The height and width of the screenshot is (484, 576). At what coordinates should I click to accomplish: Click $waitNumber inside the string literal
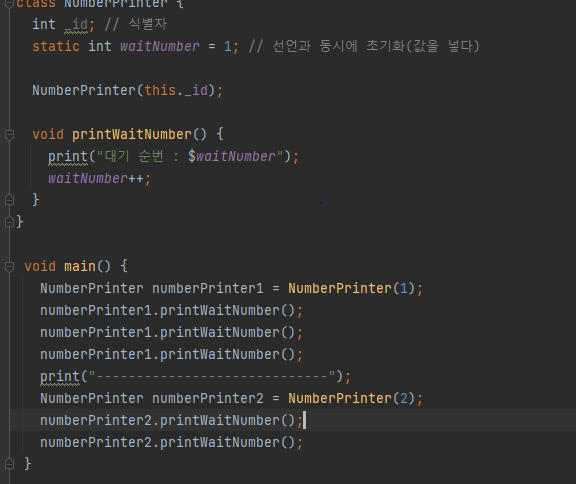pos(231,156)
